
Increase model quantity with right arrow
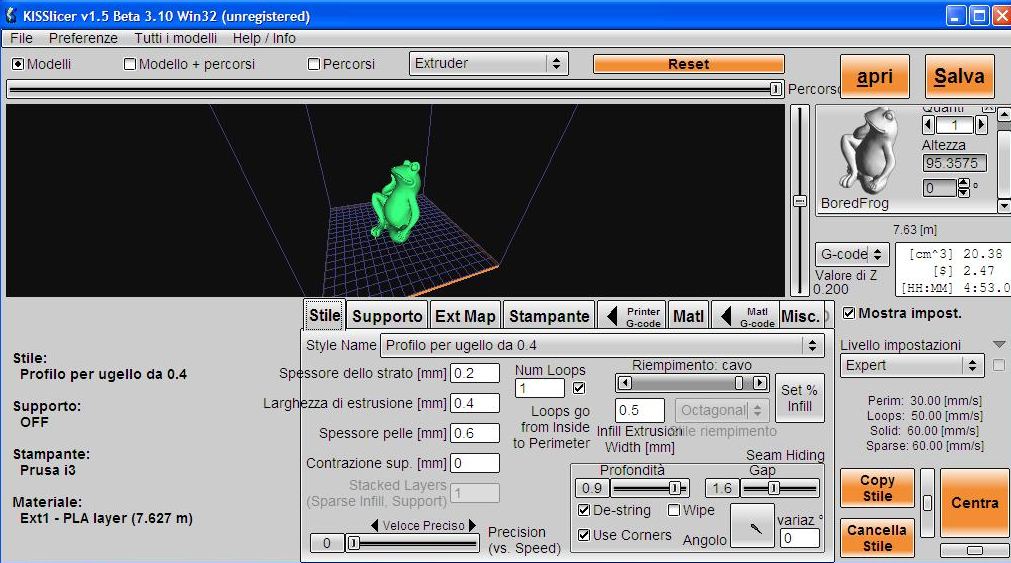(x=981, y=125)
